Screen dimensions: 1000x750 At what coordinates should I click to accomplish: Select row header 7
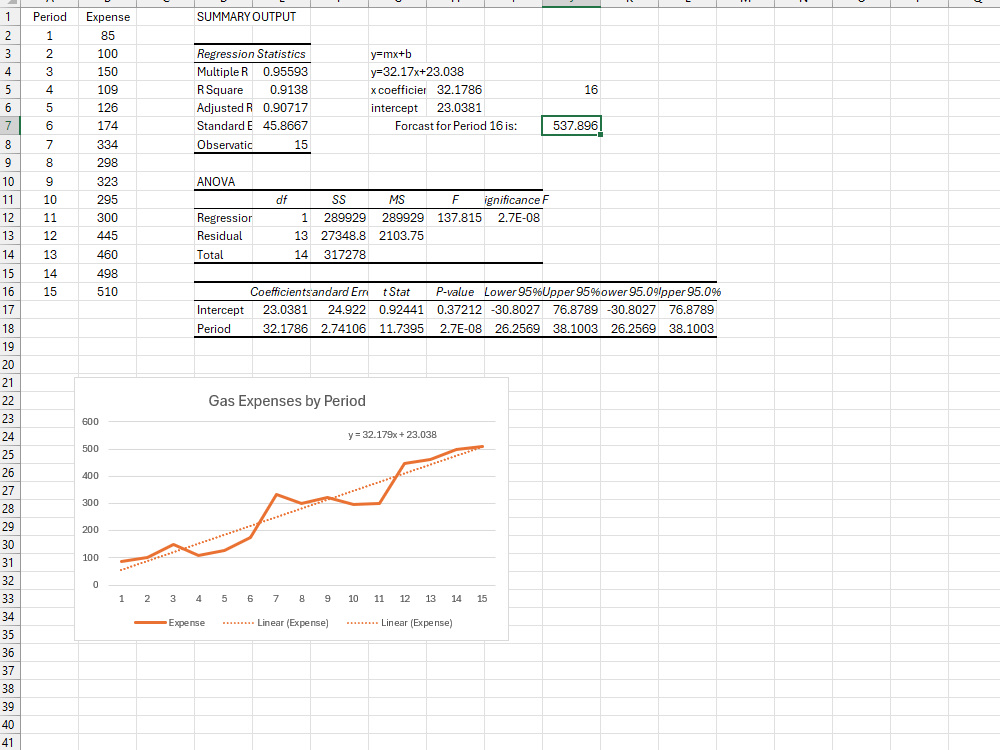click(x=8, y=126)
